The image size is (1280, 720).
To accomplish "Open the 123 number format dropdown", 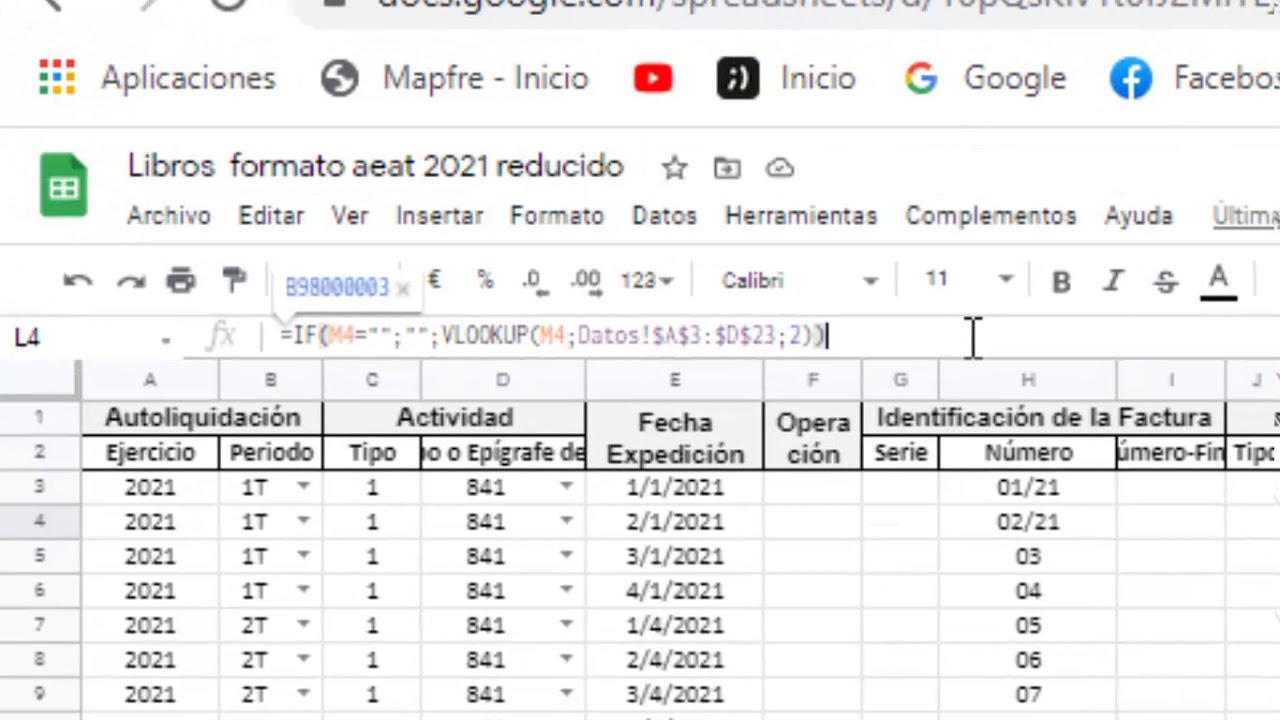I will pos(647,281).
